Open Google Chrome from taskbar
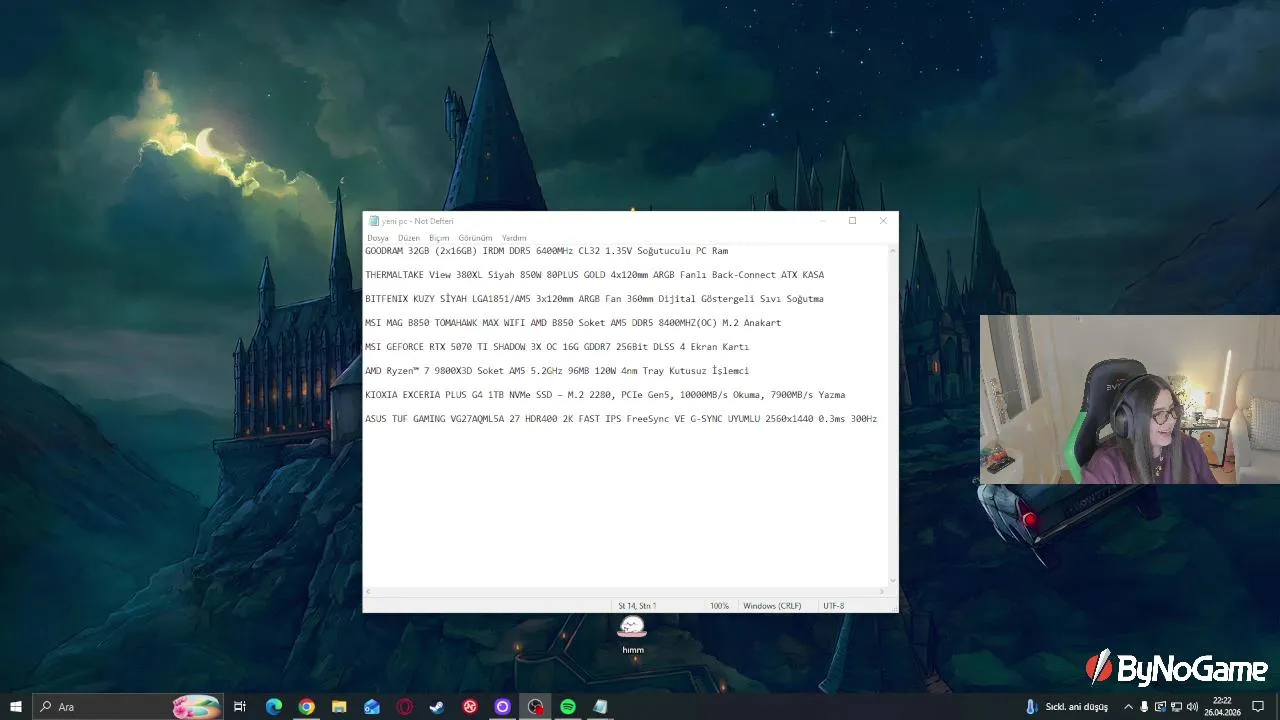This screenshot has width=1280, height=720. pos(306,707)
